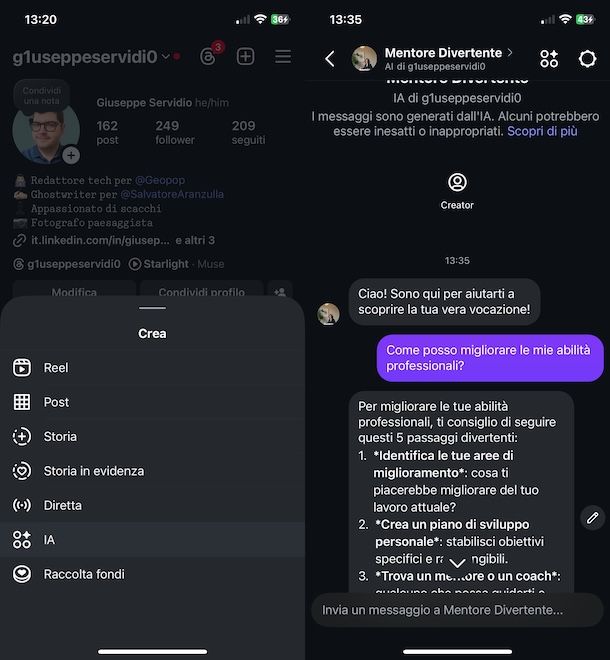Screen dimensions: 610x660
Task: Open the hamburger menu icon
Action: (283, 56)
